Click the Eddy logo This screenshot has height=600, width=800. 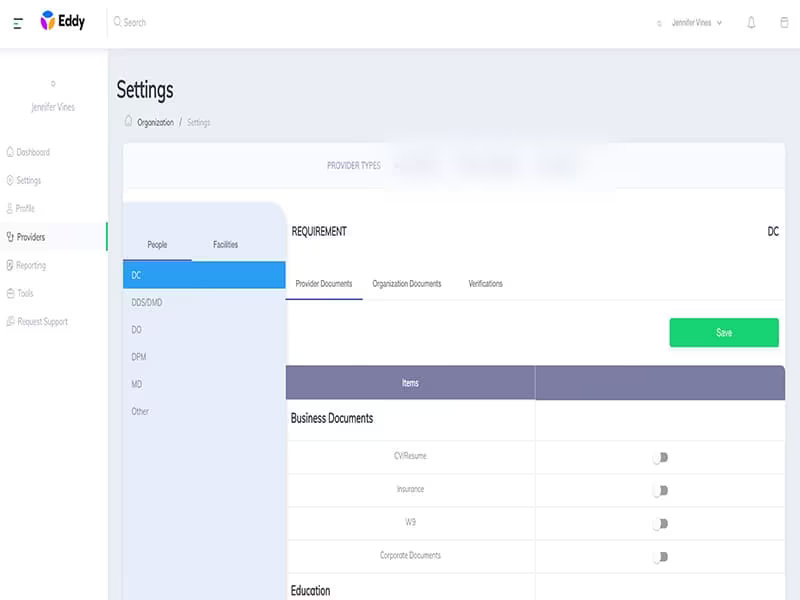(63, 21)
